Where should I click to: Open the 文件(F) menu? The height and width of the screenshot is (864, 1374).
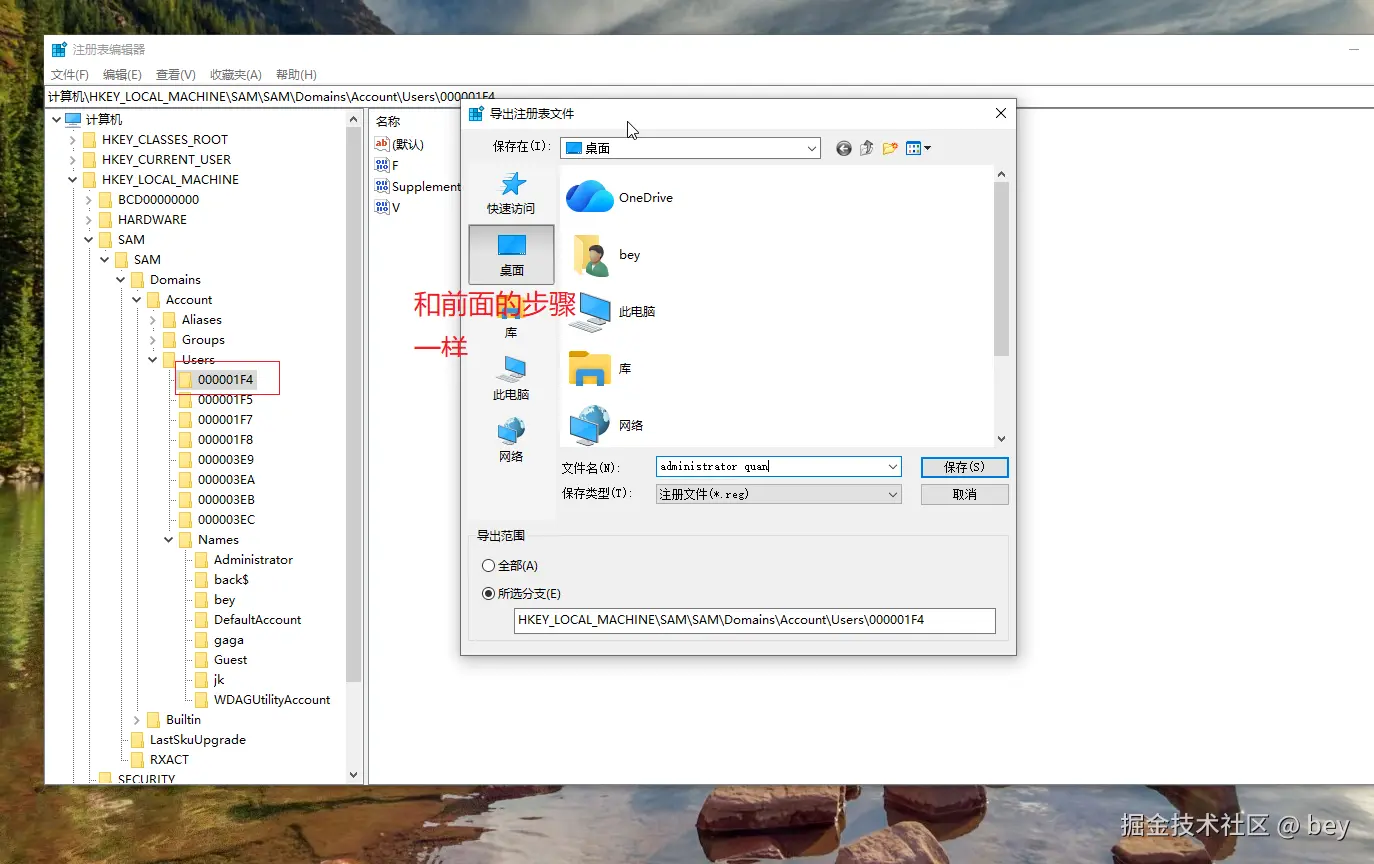tap(70, 75)
